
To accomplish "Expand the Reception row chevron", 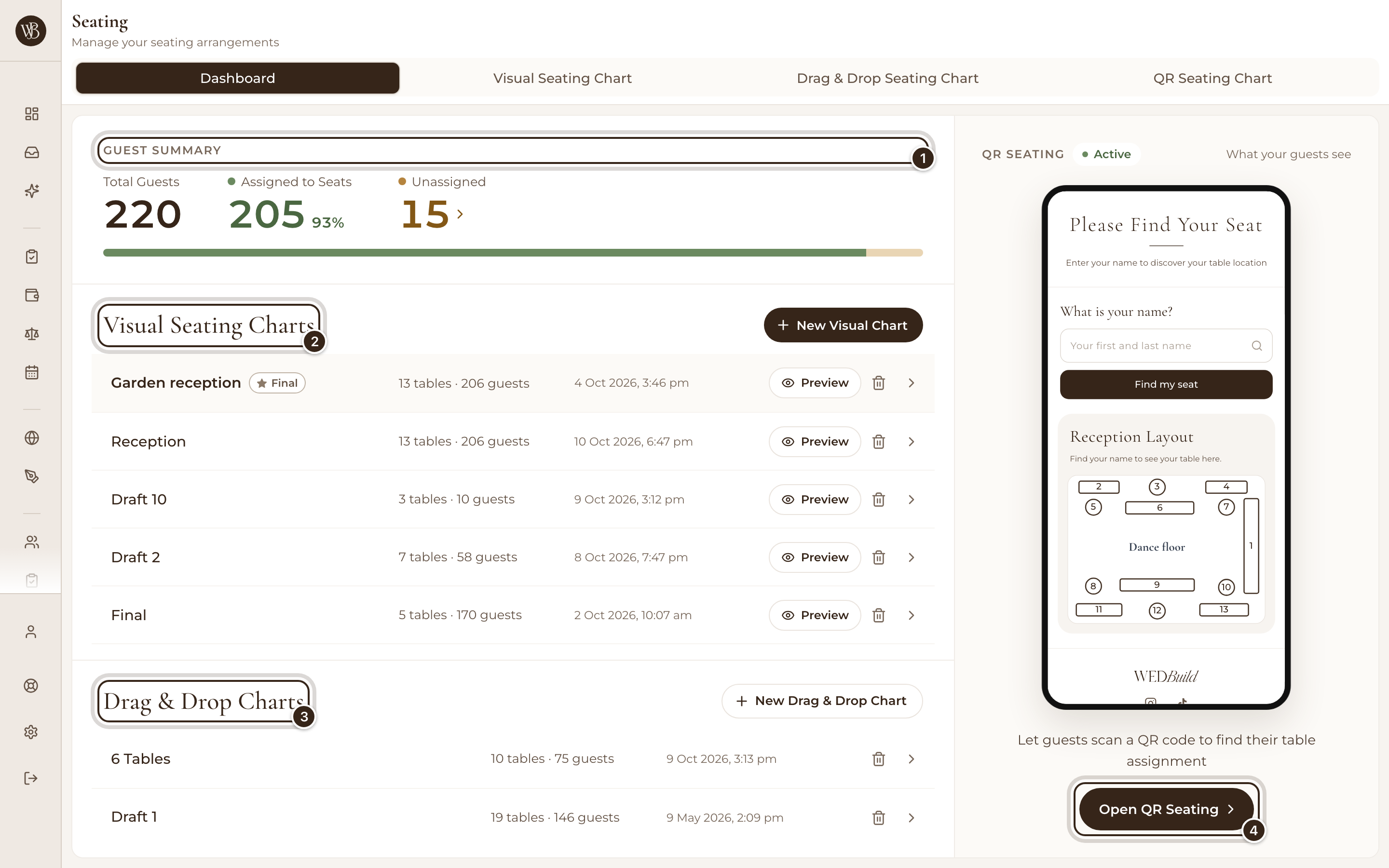I will tap(911, 441).
